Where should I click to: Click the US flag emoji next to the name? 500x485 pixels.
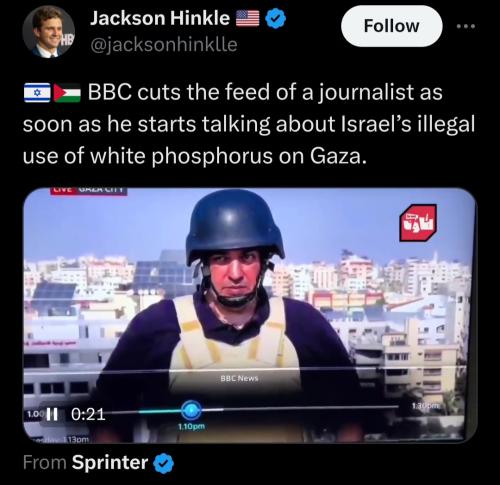tap(248, 18)
